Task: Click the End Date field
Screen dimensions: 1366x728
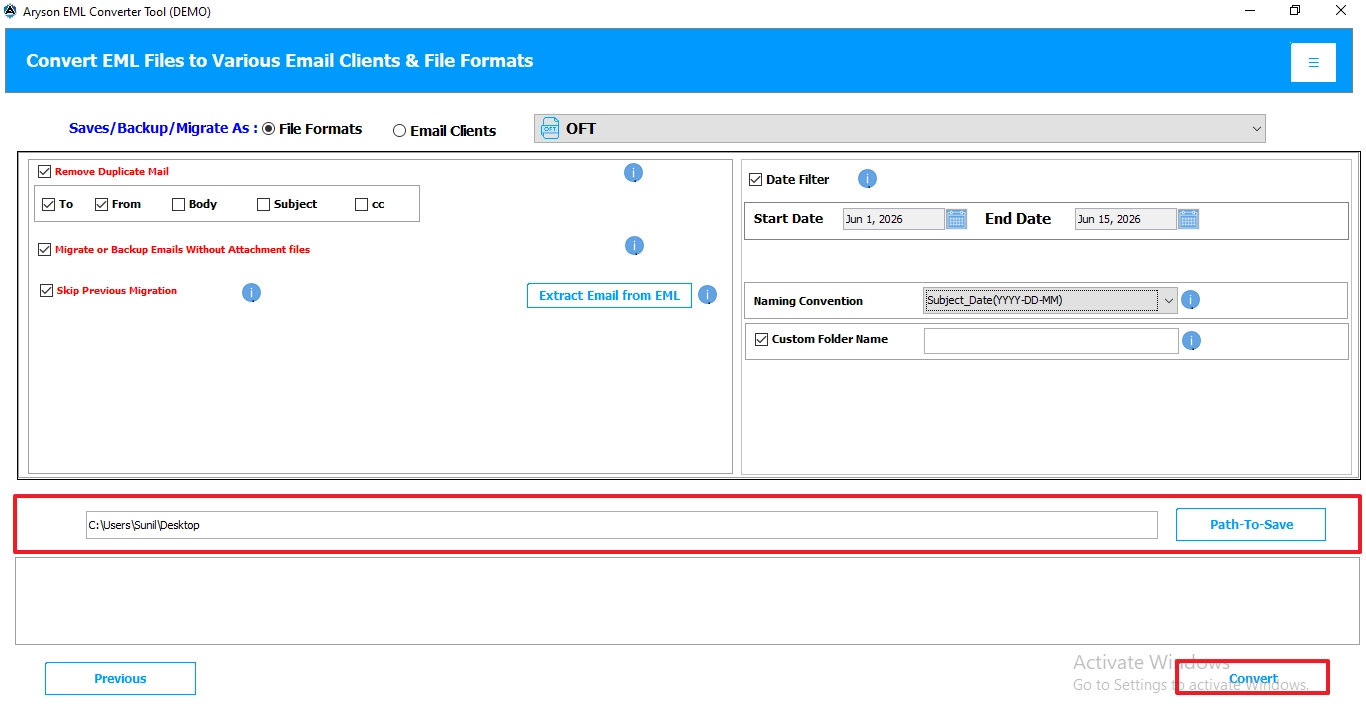Action: tap(1125, 219)
